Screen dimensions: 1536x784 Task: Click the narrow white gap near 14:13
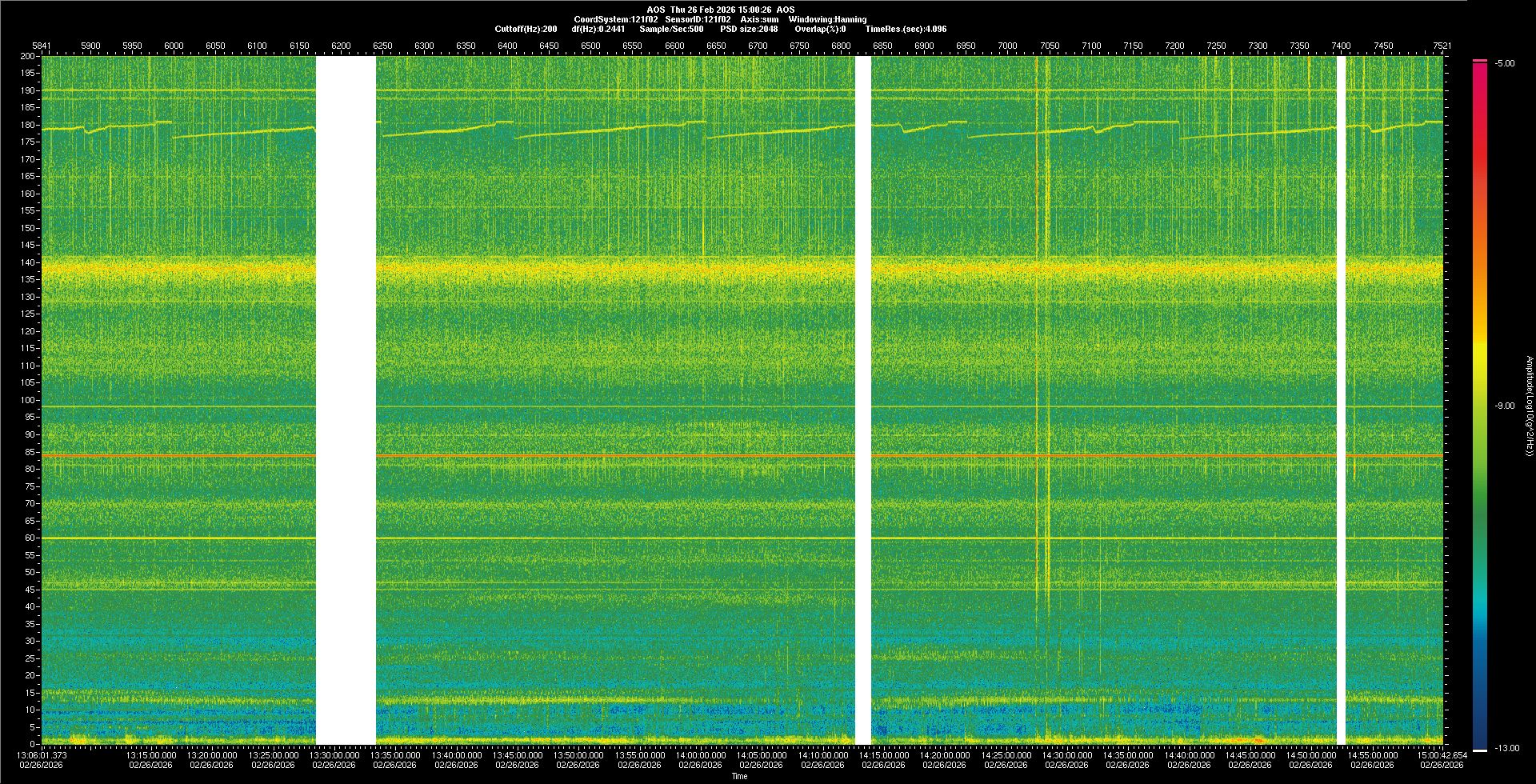pos(862,400)
